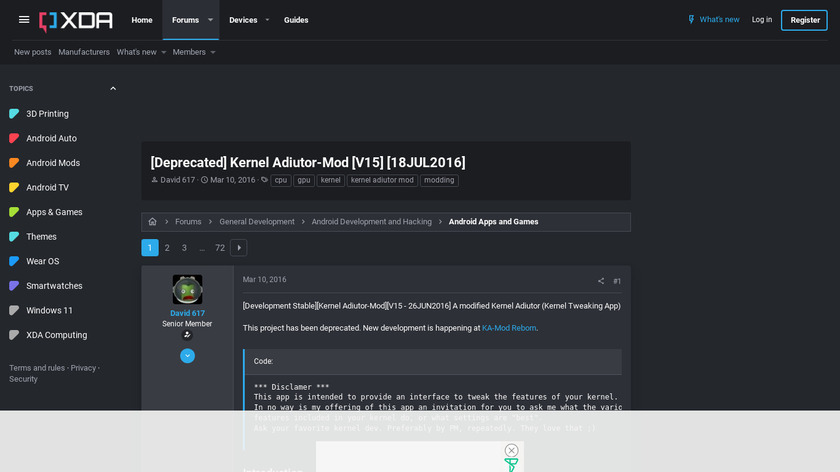Click the David 617 username on post
The height and width of the screenshot is (472, 840).
[x=188, y=313]
